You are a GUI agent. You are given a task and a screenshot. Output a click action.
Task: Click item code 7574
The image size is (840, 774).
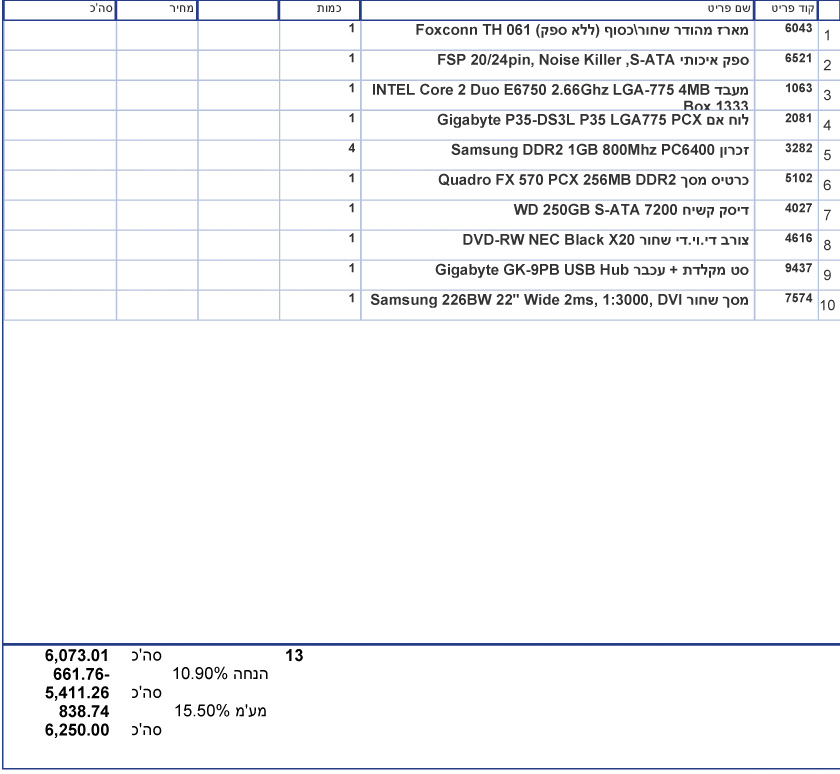pyautogui.click(x=798, y=298)
